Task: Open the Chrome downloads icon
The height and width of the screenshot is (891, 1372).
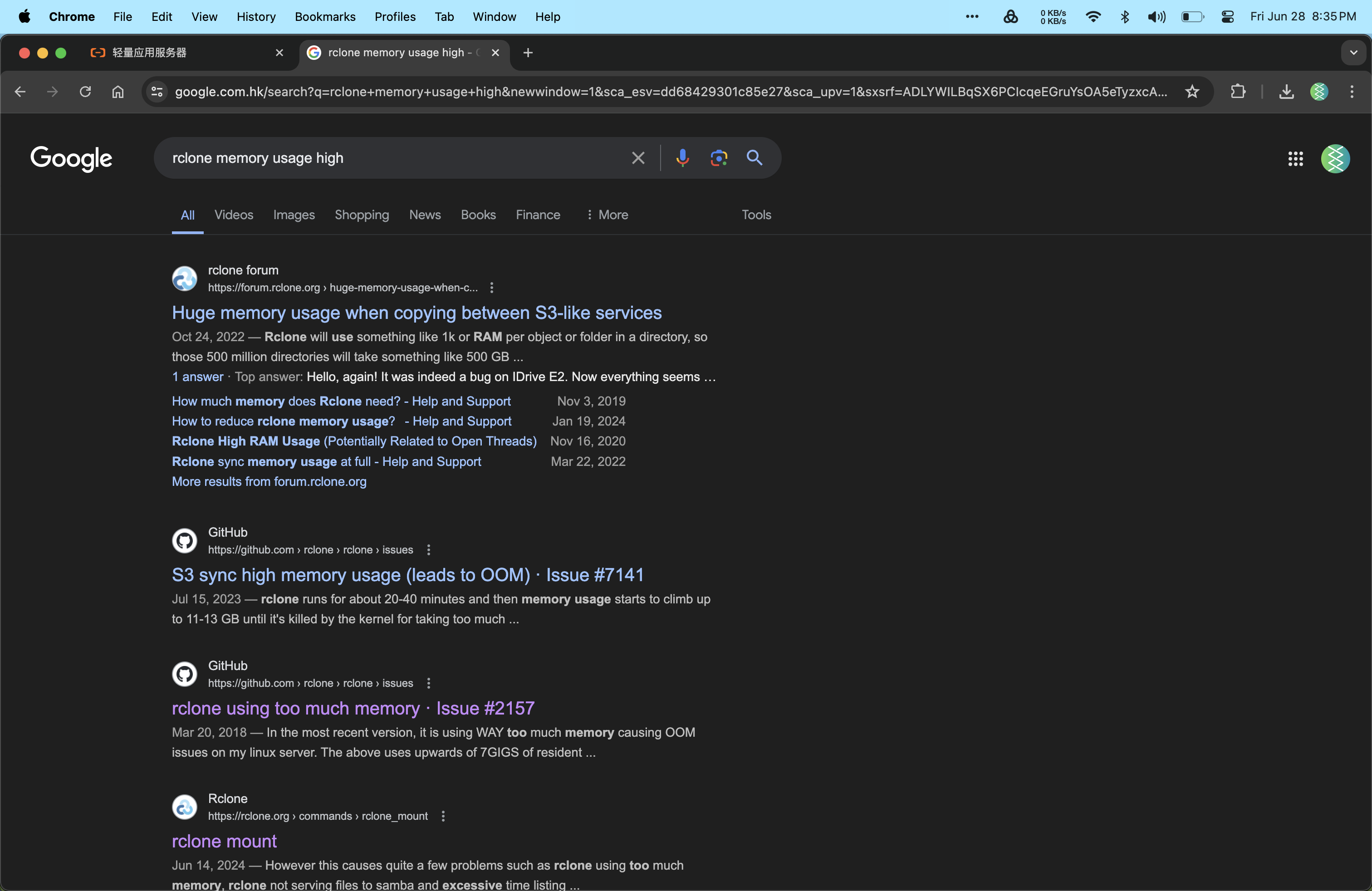Action: 1287,92
